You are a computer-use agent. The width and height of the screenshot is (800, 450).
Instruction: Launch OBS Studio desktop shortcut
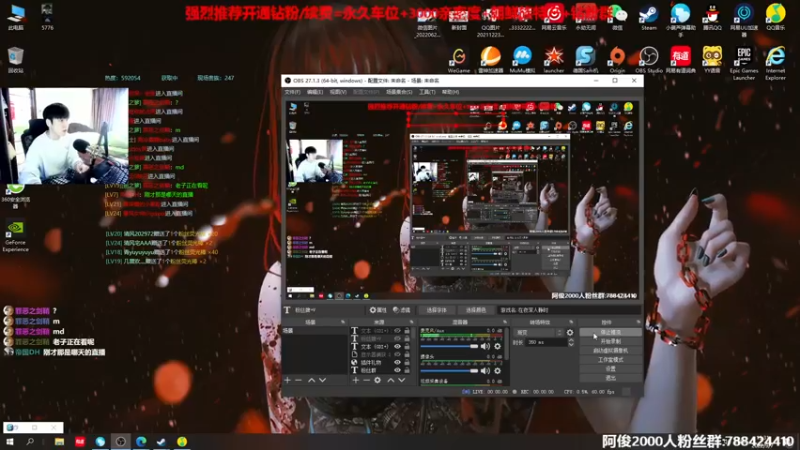click(648, 60)
